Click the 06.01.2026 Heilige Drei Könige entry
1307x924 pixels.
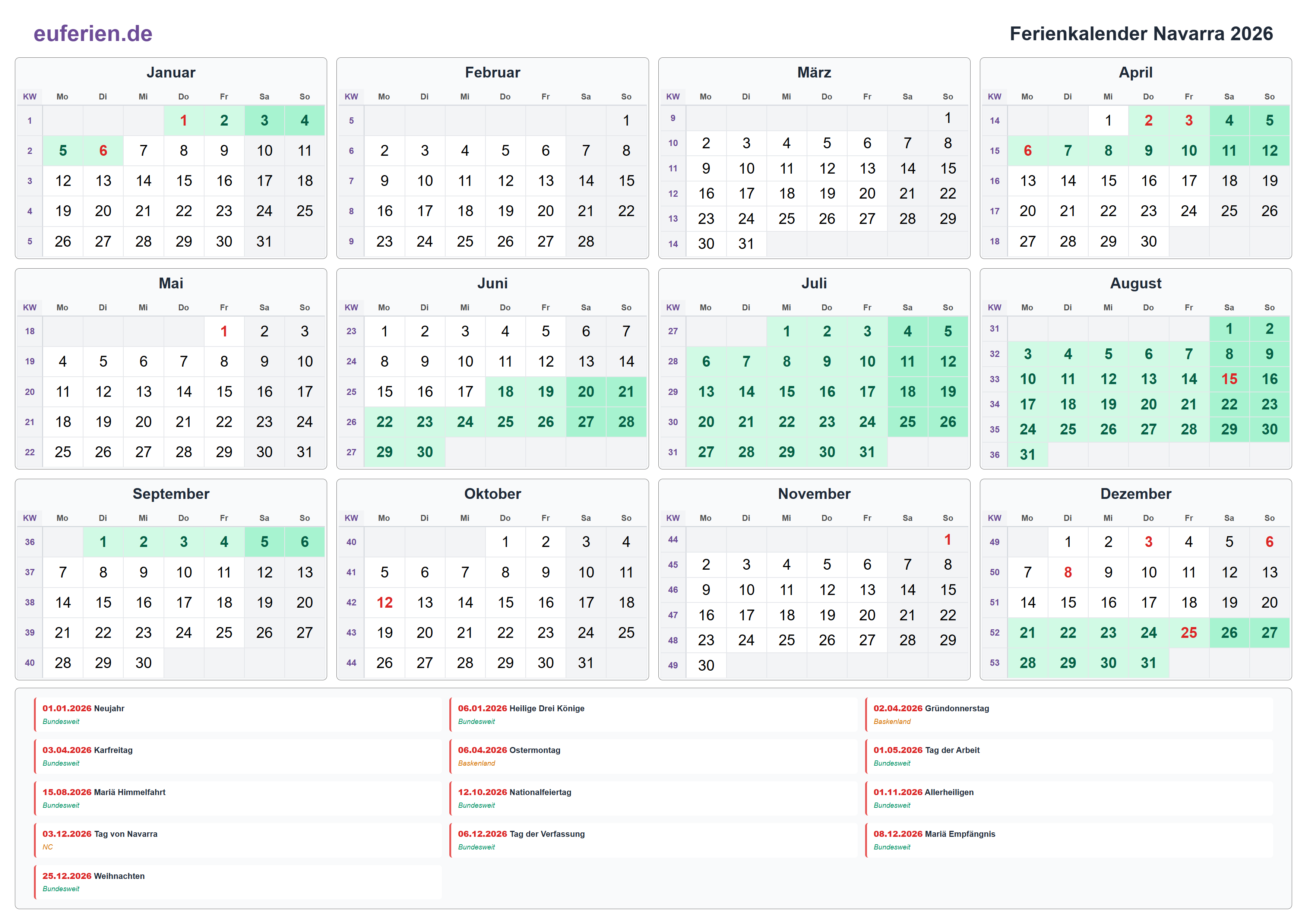[653, 715]
